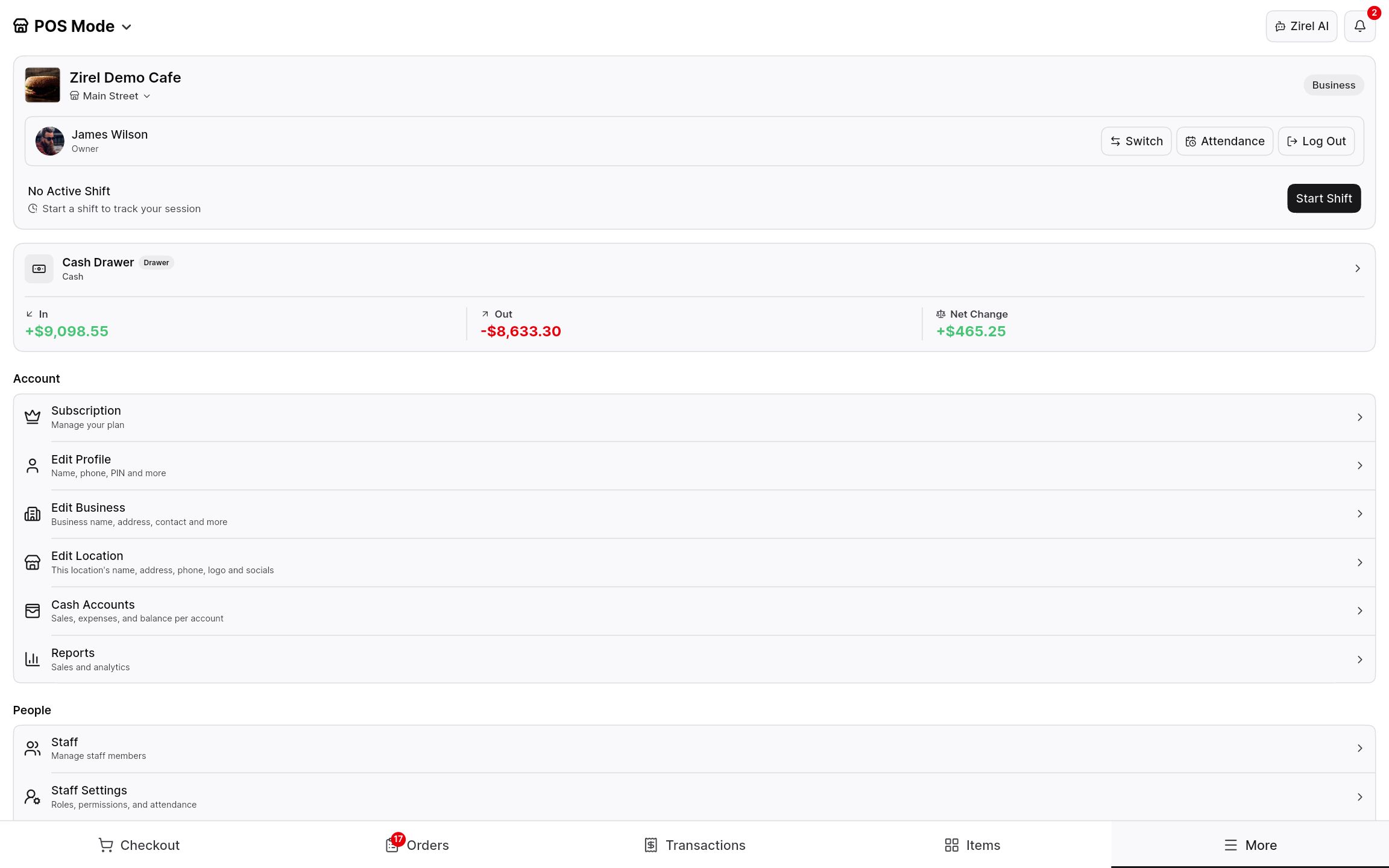1389x868 pixels.
Task: Open Reports via its chevron
Action: (x=1360, y=659)
